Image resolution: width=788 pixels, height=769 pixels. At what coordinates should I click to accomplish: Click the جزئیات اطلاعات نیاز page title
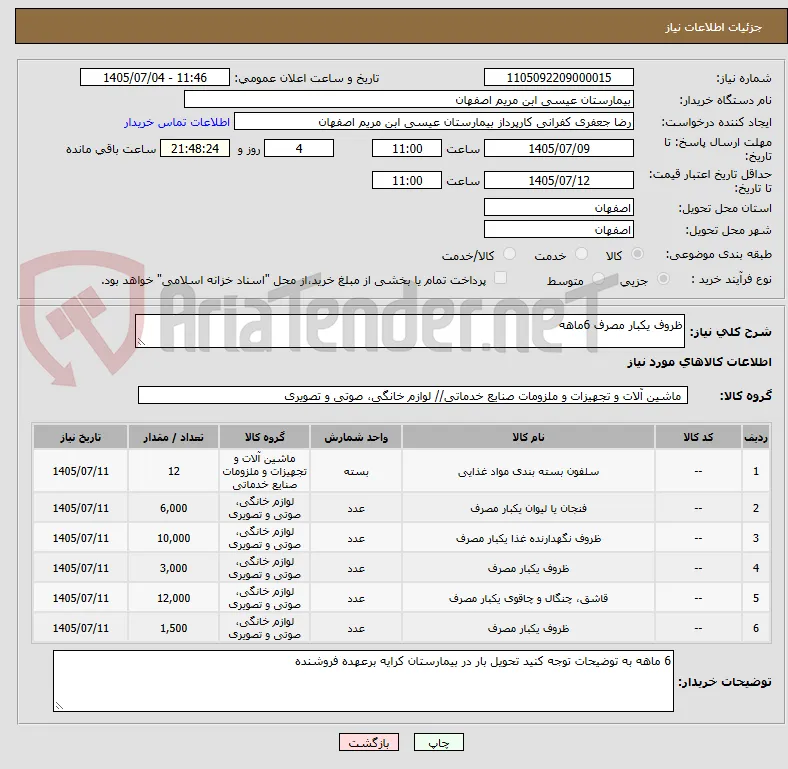click(714, 27)
